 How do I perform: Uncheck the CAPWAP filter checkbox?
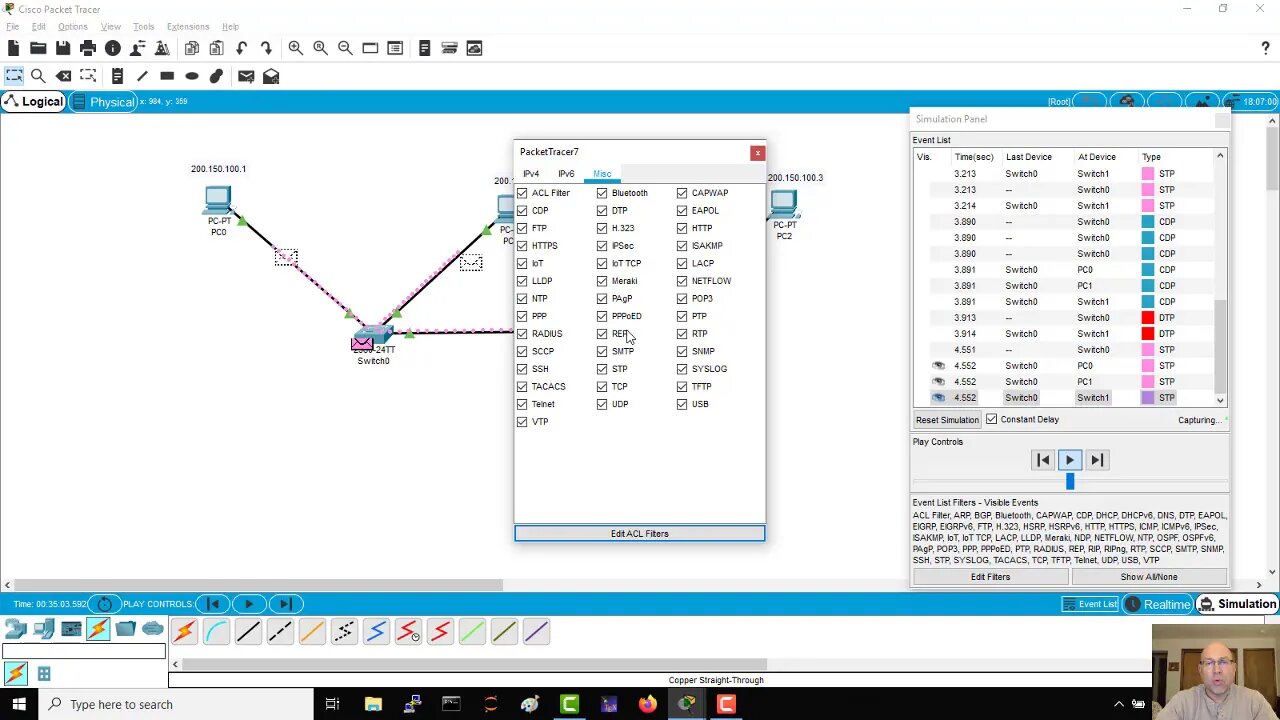coord(682,193)
